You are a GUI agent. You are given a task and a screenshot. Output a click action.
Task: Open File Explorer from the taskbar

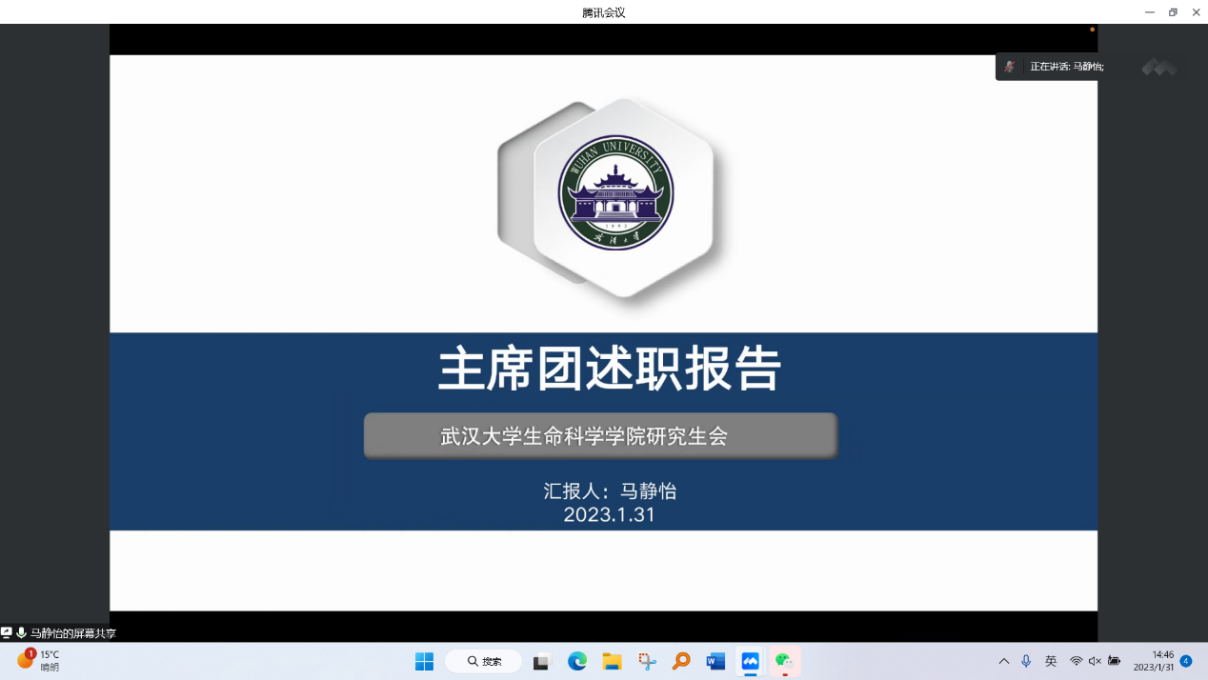(x=612, y=661)
